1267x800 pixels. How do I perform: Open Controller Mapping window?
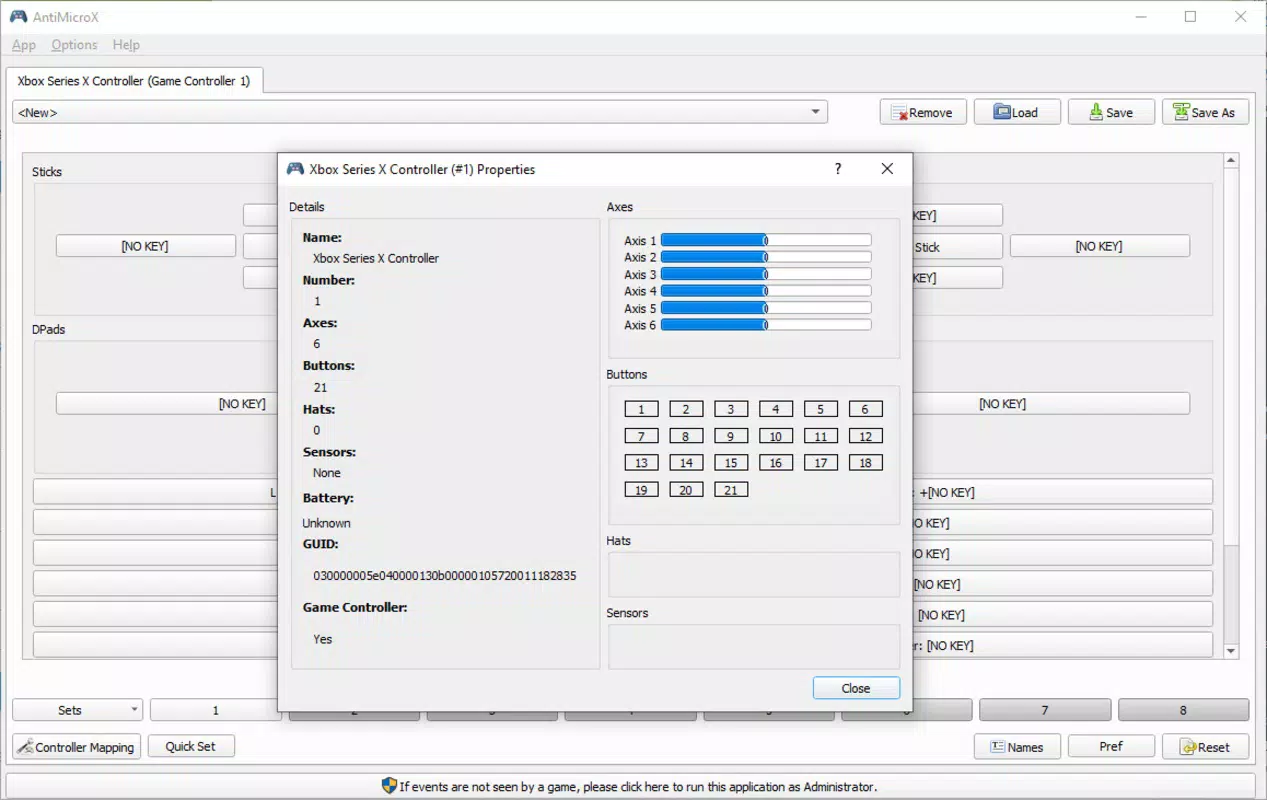[76, 747]
